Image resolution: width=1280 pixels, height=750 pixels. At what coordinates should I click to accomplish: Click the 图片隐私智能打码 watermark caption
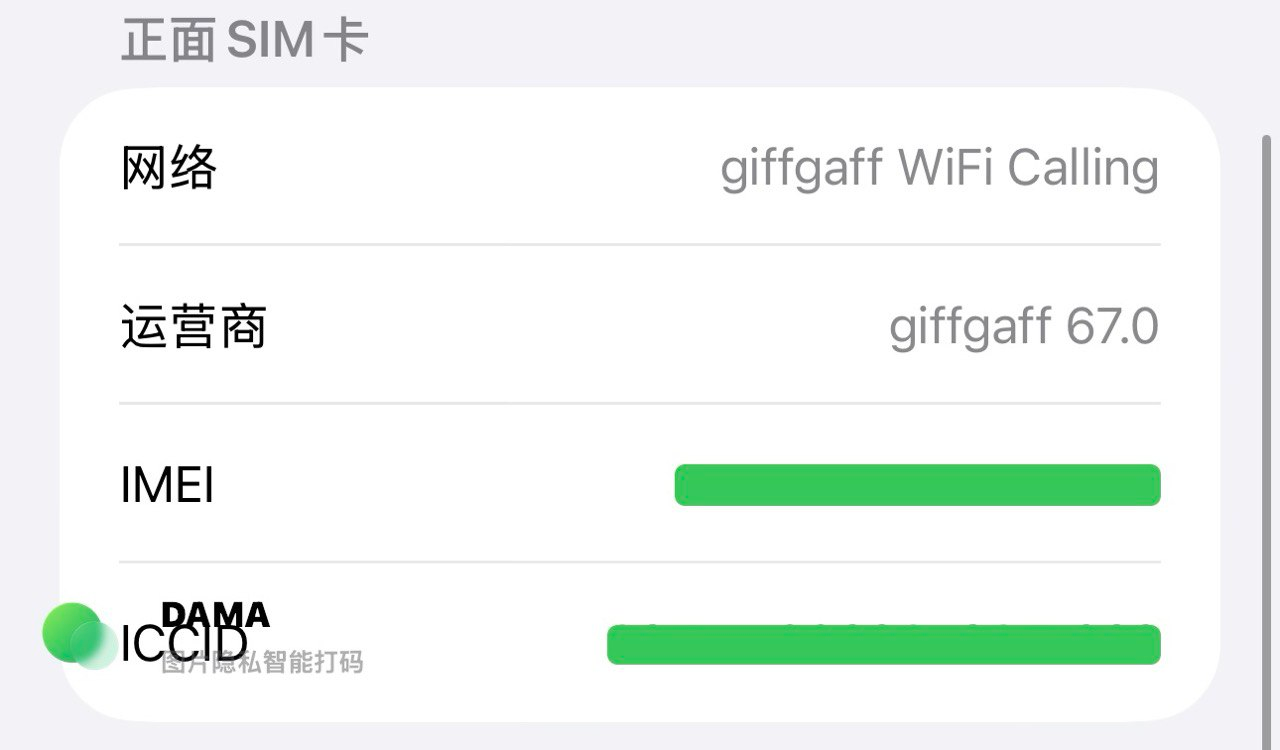point(262,662)
